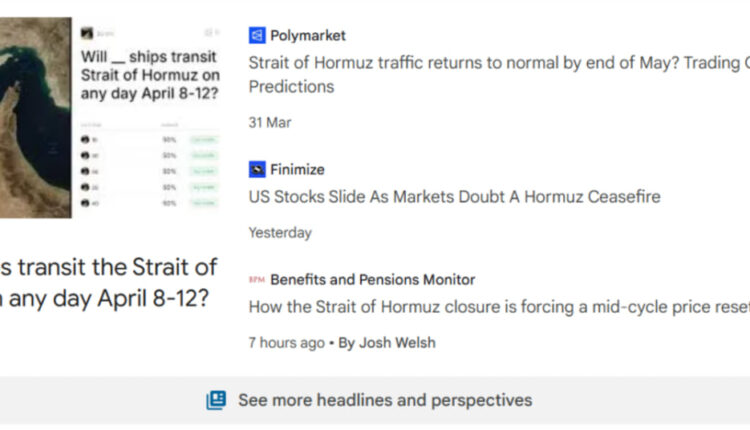The image size is (750, 430).
Task: Open the Benefits and Pensions Monitor source
Action: (372, 280)
